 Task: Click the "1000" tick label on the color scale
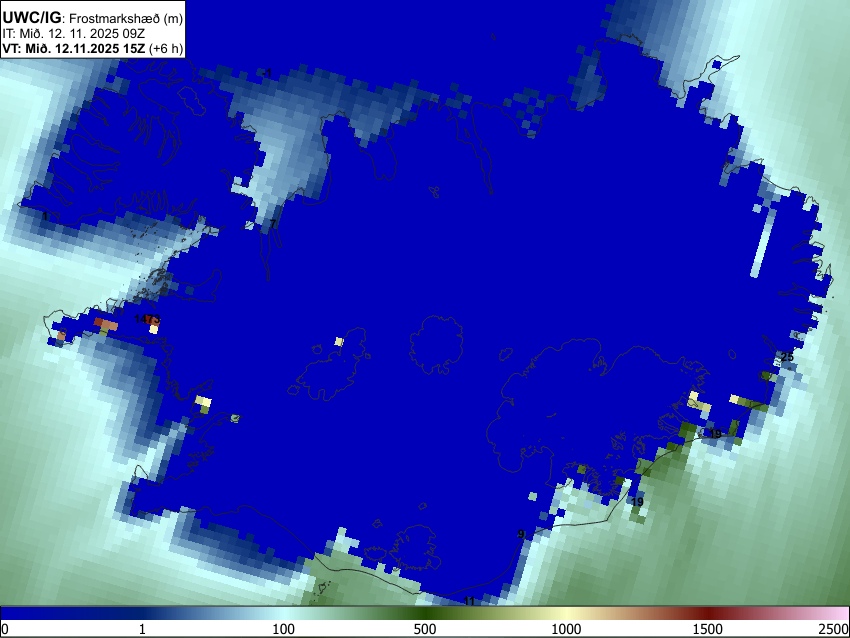tap(566, 629)
